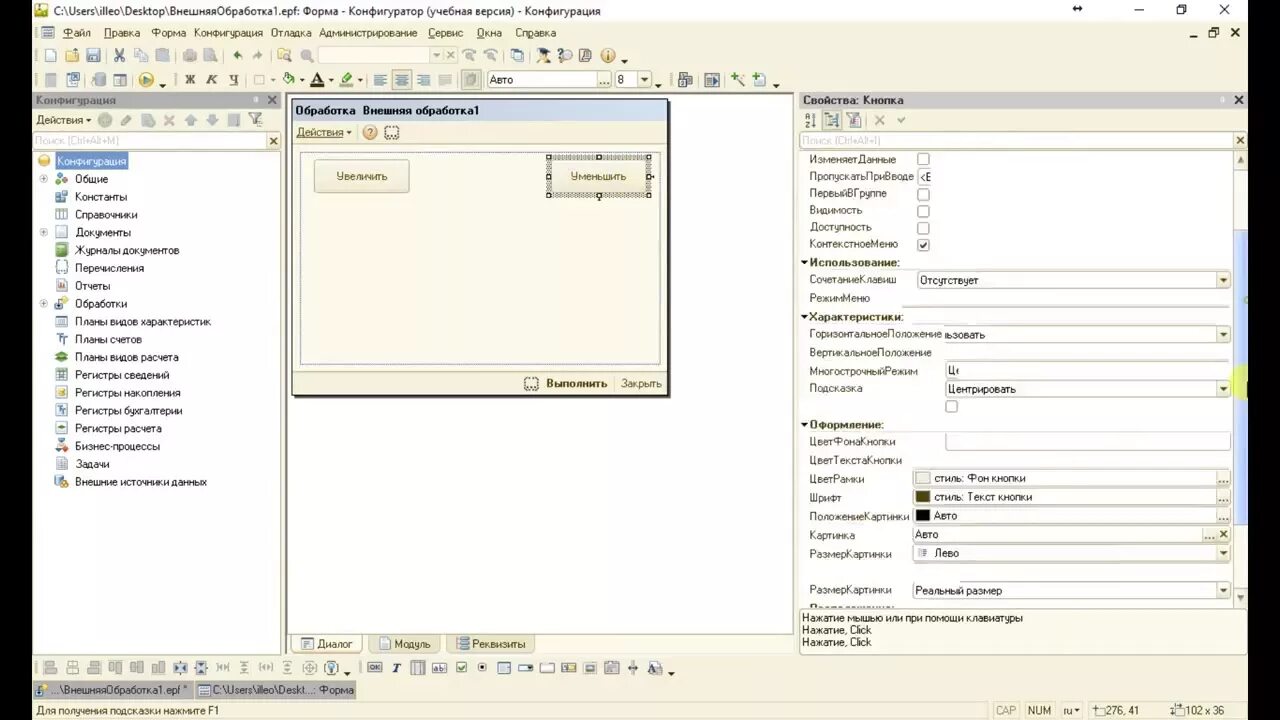The image size is (1280, 720).
Task: Start debugging with the yellow play icon
Action: tap(147, 80)
